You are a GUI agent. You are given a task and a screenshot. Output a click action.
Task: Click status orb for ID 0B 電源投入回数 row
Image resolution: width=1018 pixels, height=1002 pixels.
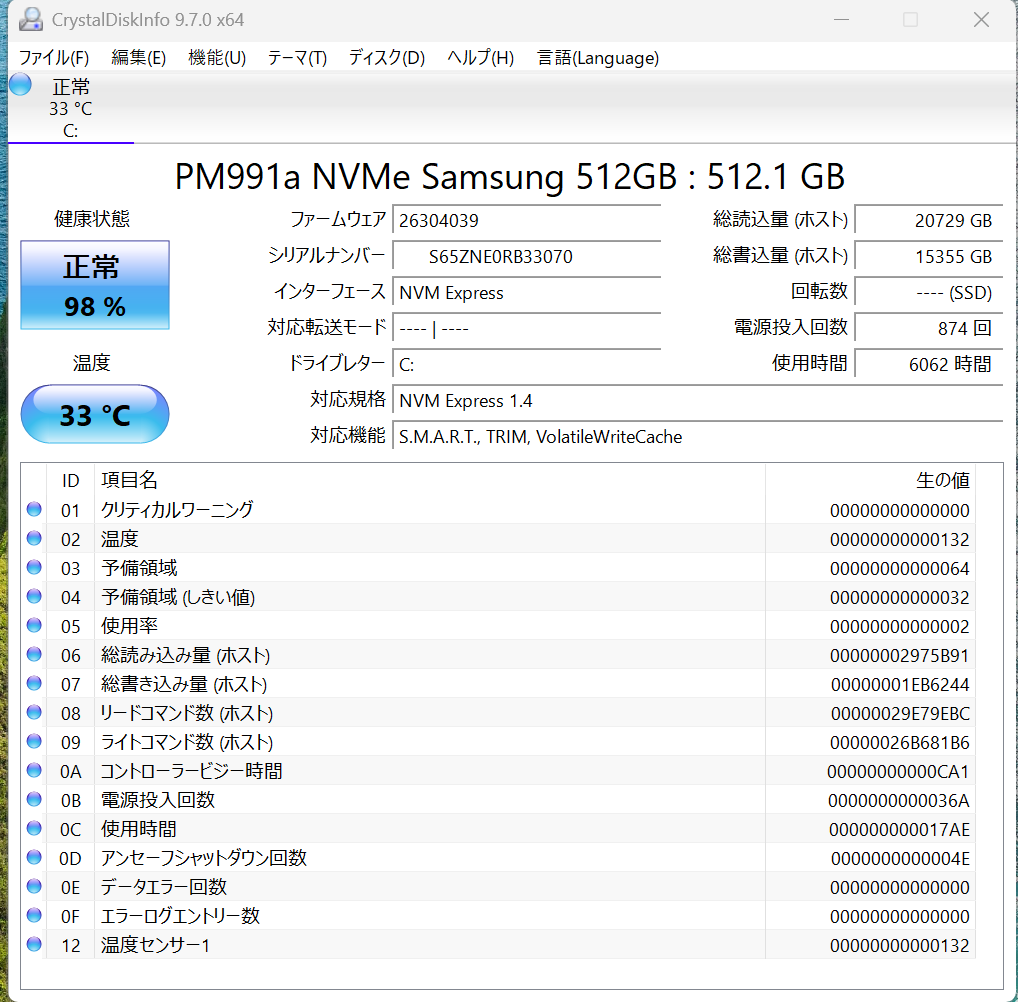(x=34, y=799)
